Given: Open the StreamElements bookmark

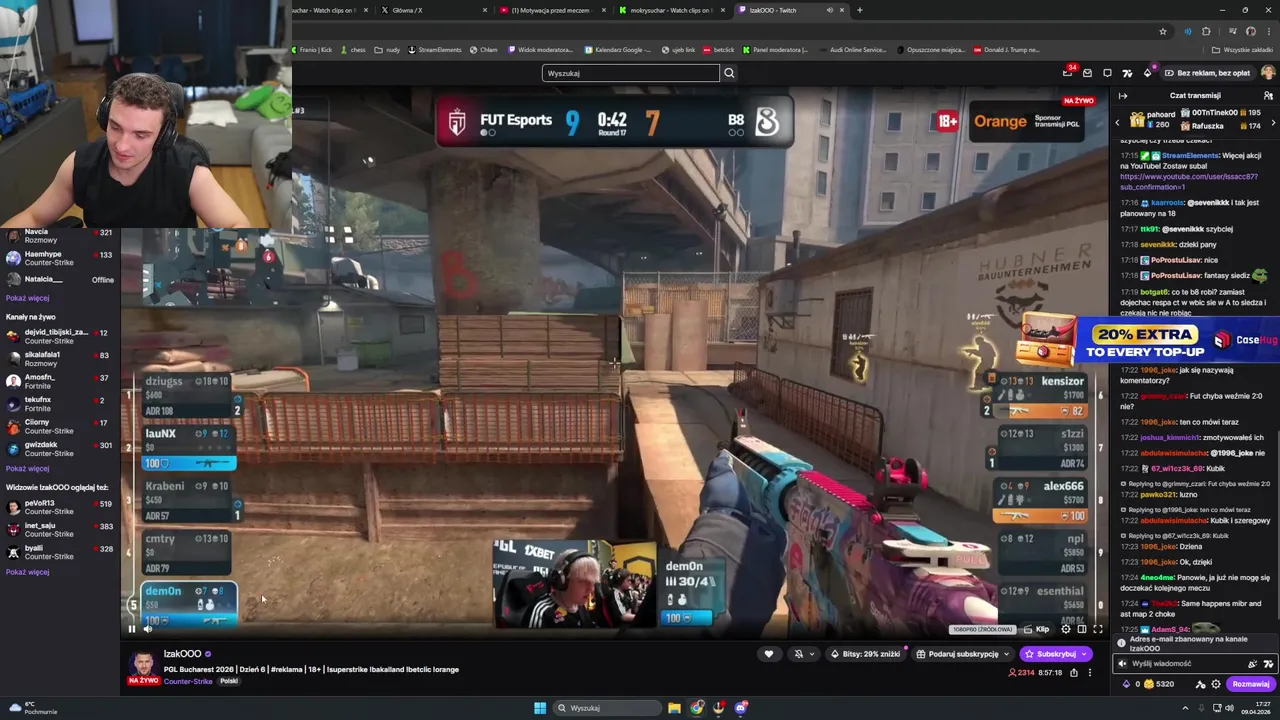Looking at the screenshot, I should tap(435, 50).
